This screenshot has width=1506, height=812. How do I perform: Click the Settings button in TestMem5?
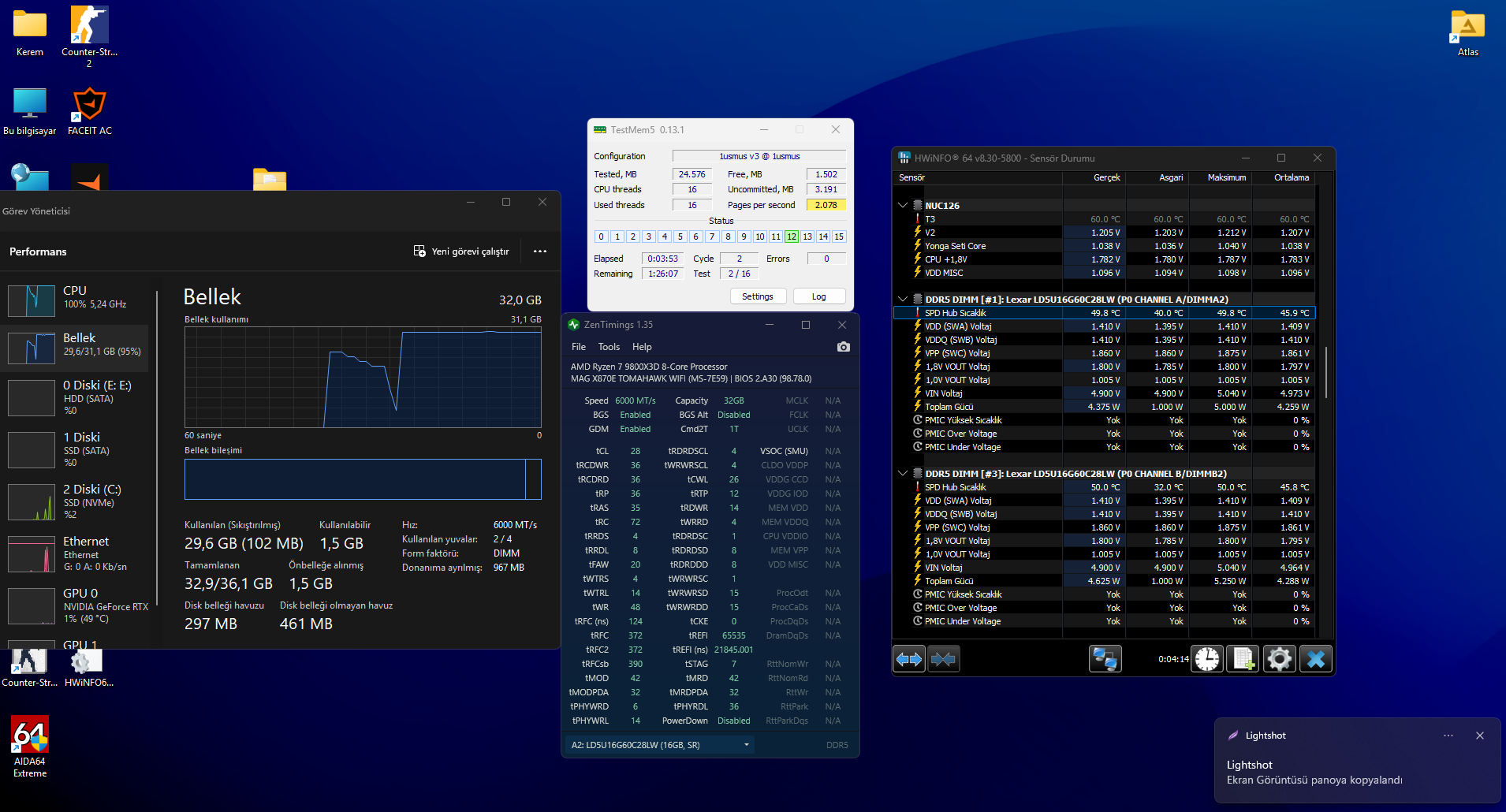[x=758, y=296]
